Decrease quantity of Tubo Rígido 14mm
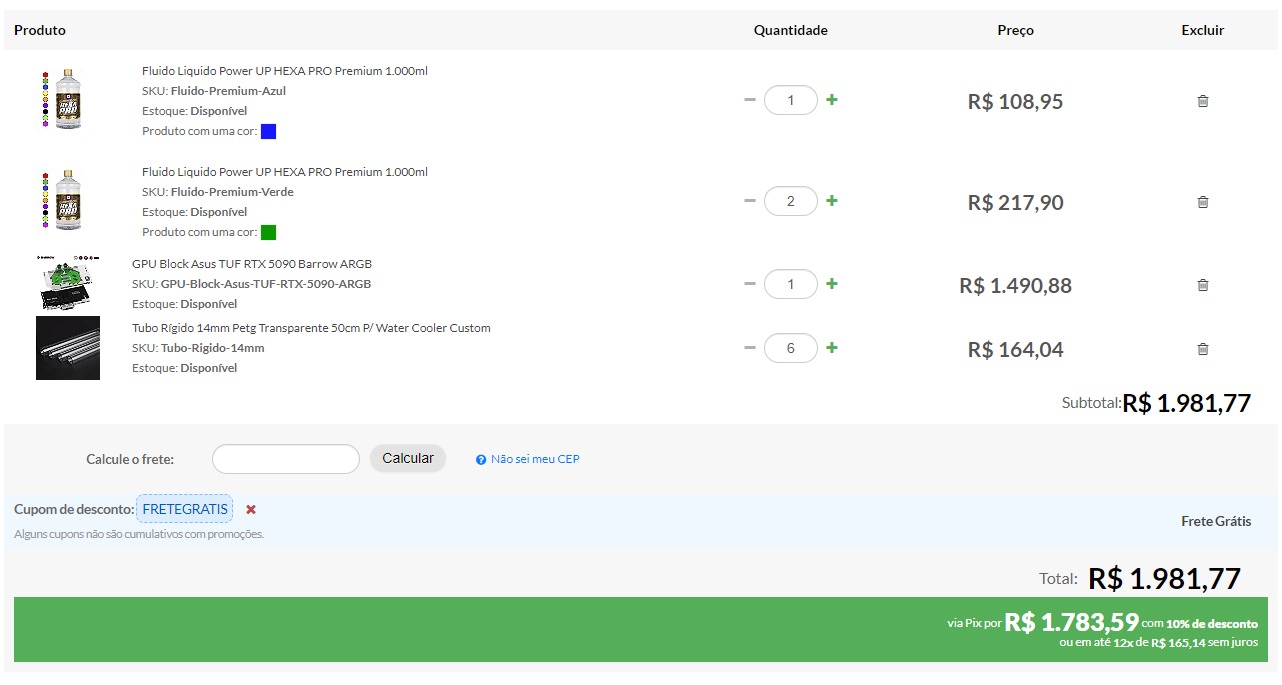This screenshot has width=1282, height=685. point(750,348)
